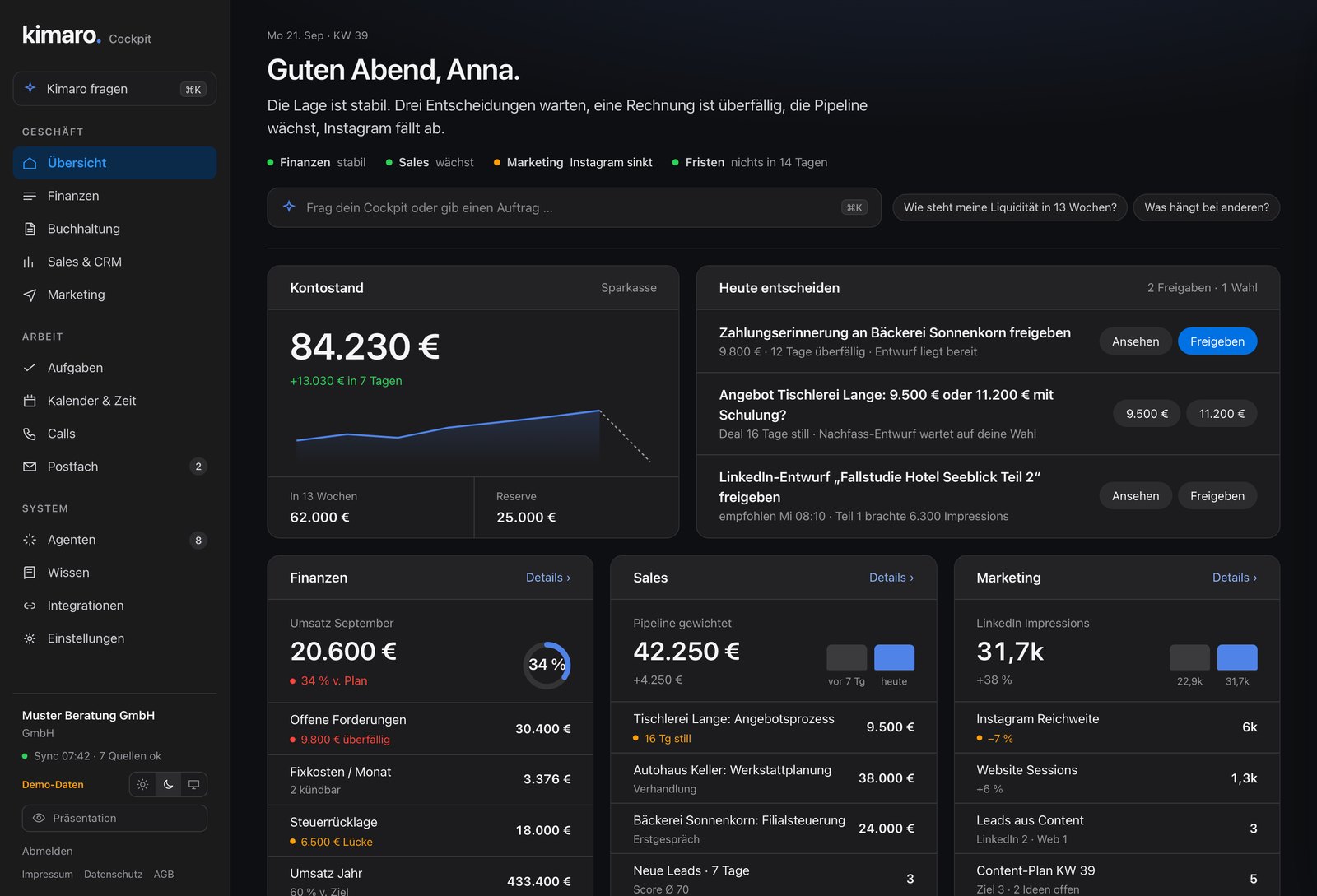Screen dimensions: 1317x896
Task: Click the Wissen book icon
Action: click(x=30, y=573)
